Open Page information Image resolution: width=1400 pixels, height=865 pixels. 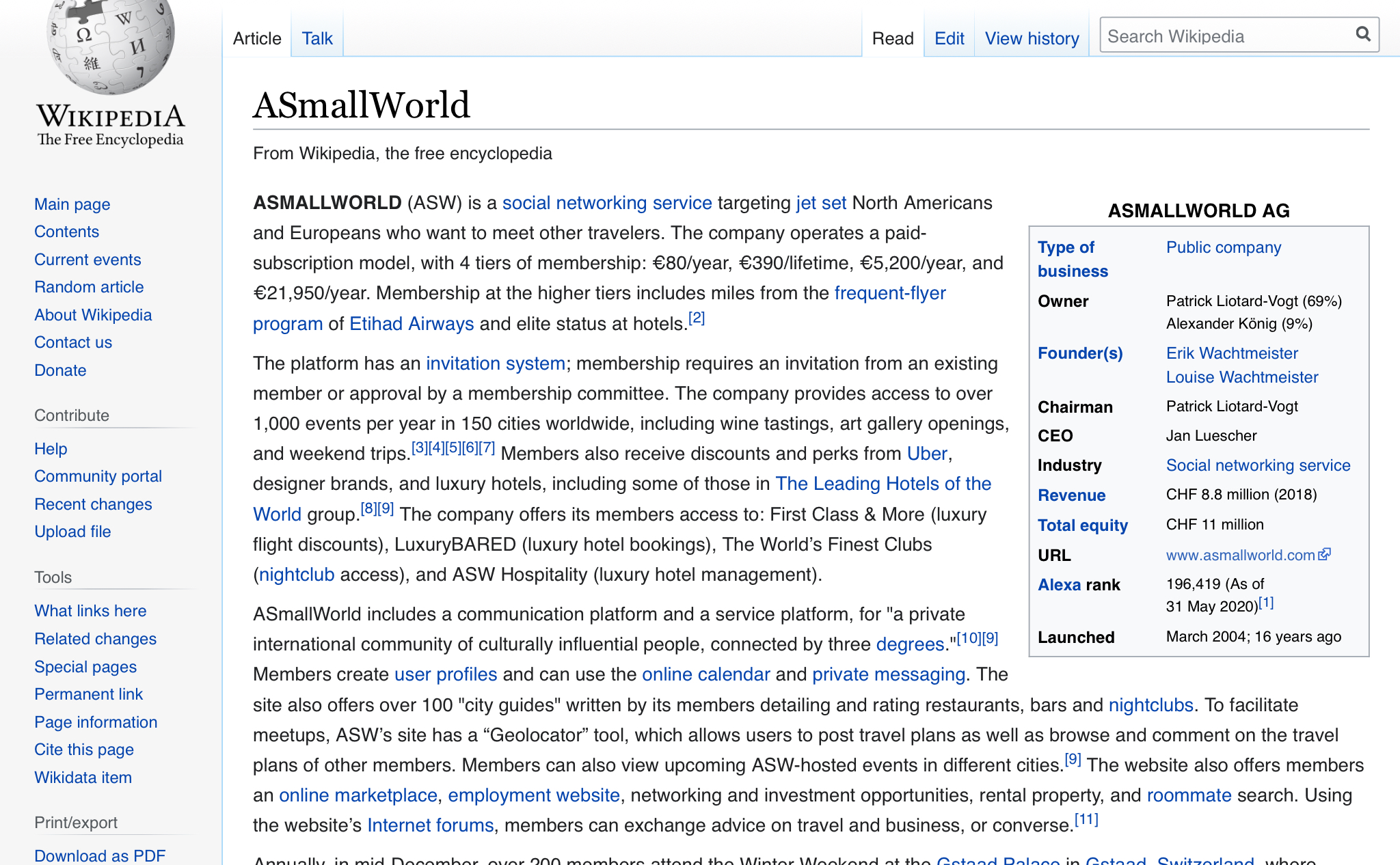click(x=96, y=722)
